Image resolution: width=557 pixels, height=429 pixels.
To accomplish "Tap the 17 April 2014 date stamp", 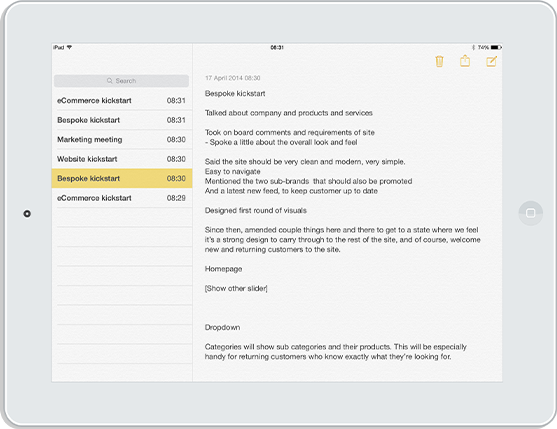I will (232, 78).
